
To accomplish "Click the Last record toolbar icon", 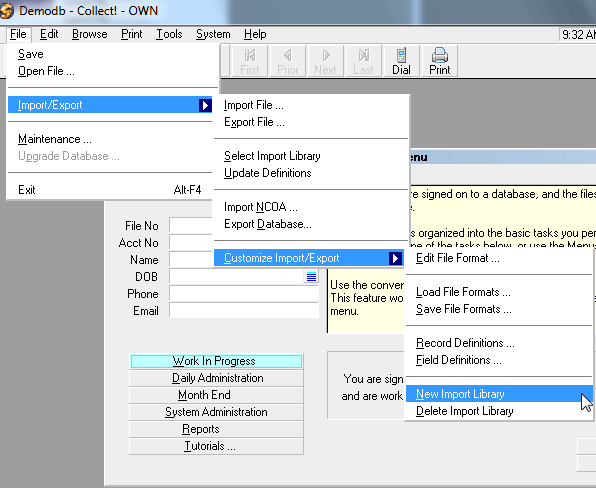I will tap(364, 61).
